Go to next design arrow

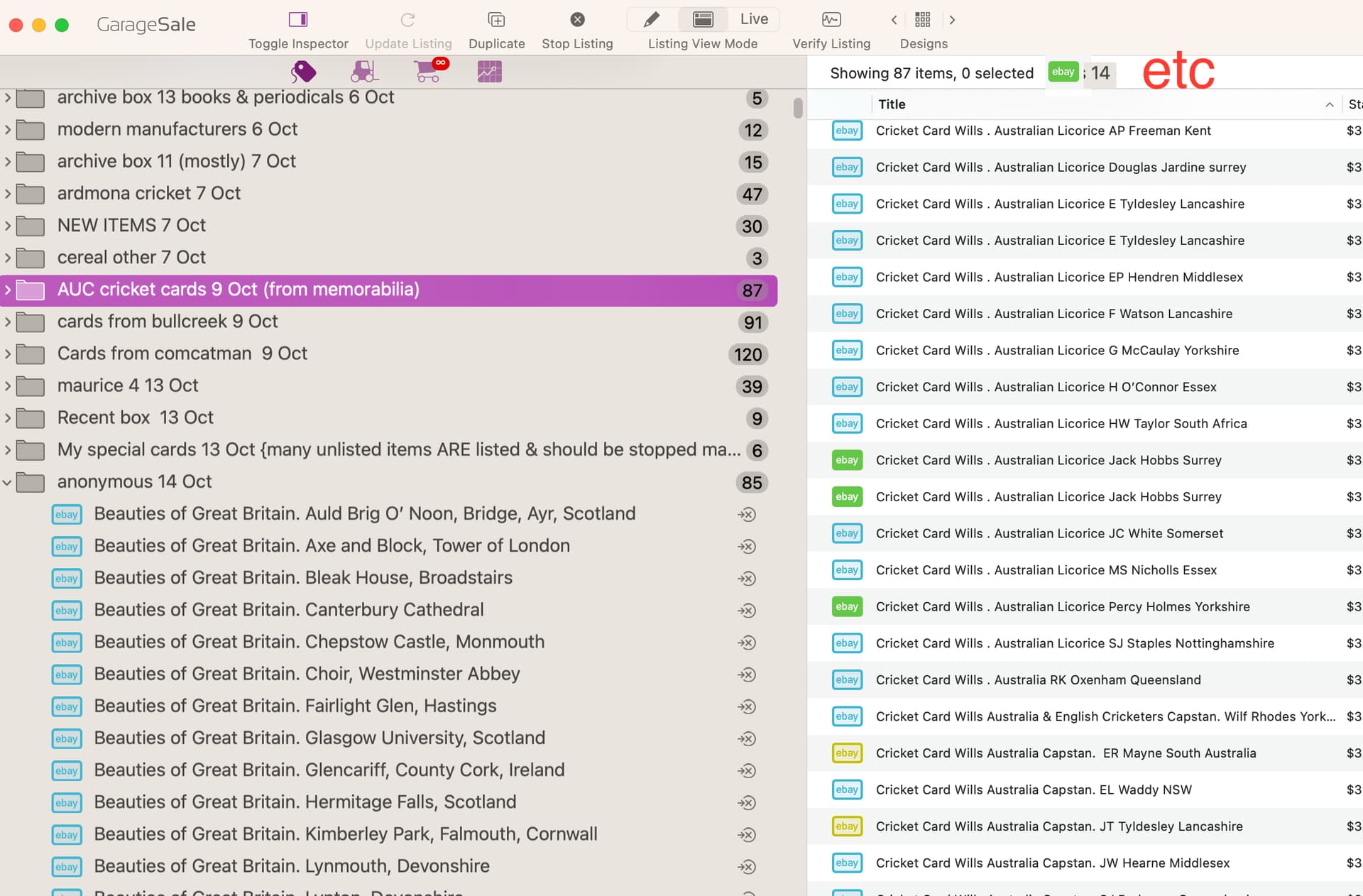952,20
